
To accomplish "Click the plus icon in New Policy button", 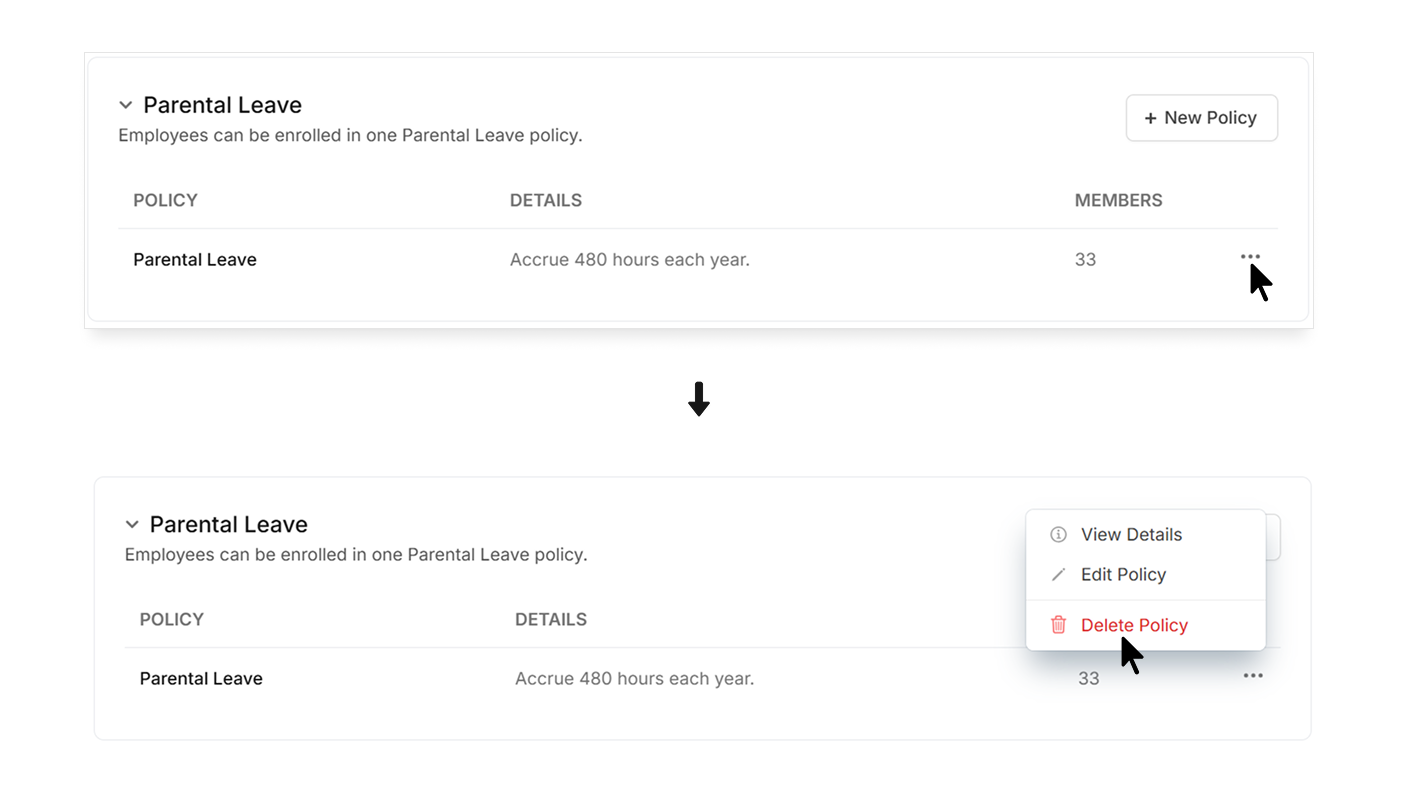I will pos(1150,118).
